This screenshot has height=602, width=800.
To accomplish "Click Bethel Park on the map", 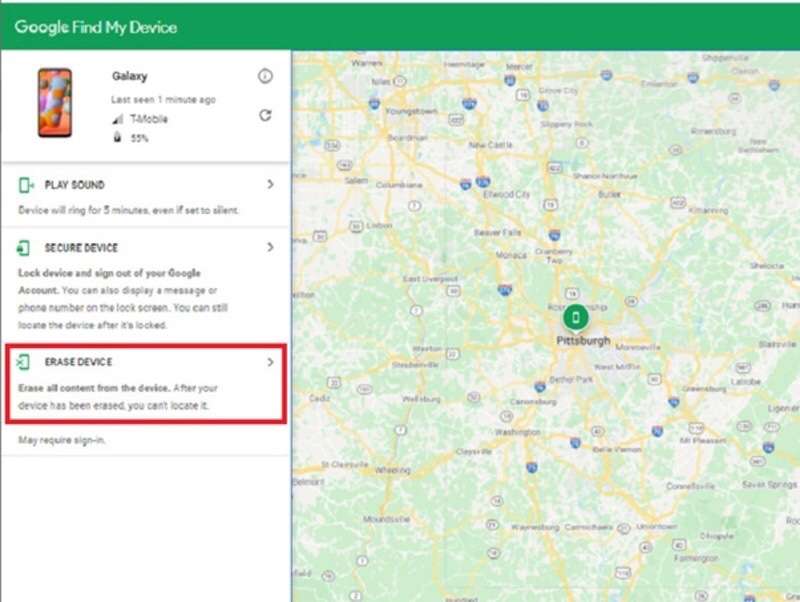I will coord(570,380).
